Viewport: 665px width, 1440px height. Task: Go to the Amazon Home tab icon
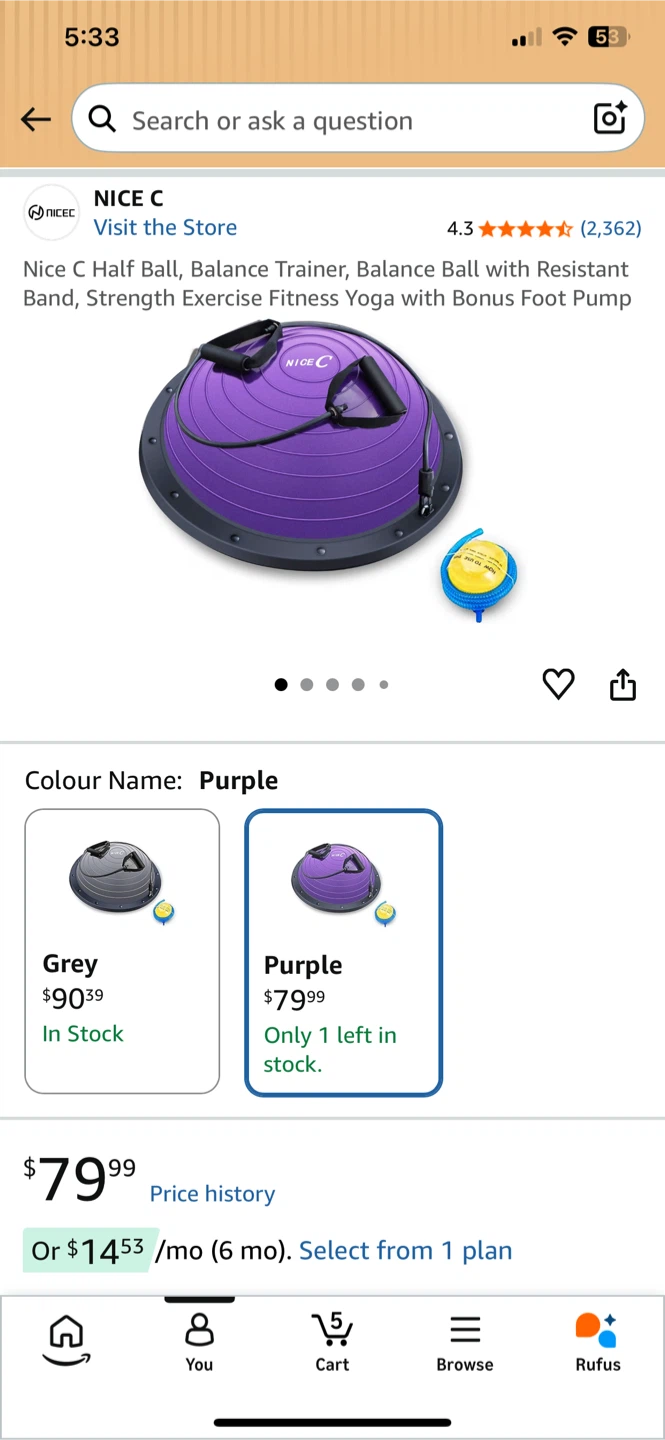[x=66, y=1340]
